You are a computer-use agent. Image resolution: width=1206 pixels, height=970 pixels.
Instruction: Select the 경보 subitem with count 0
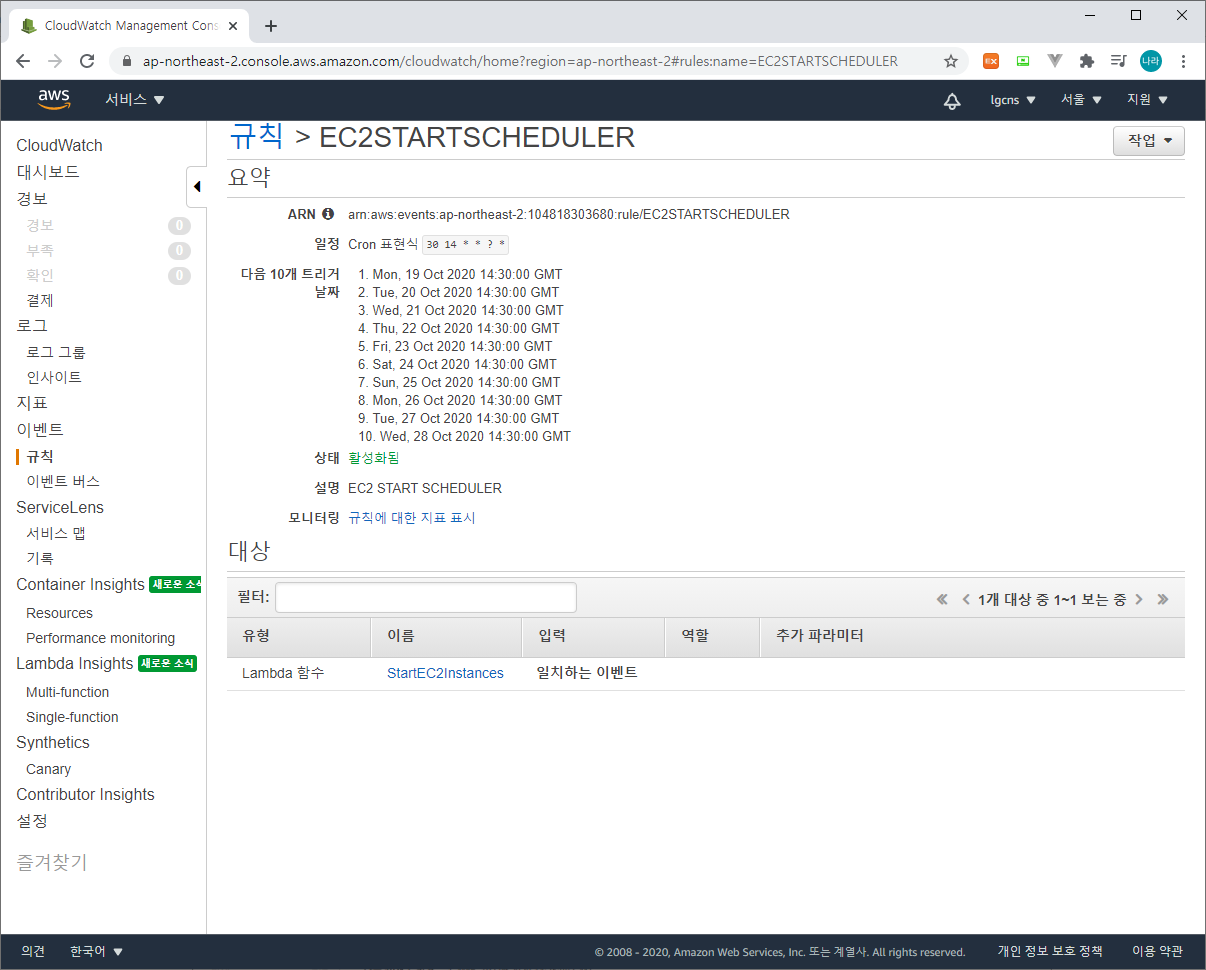tap(40, 225)
